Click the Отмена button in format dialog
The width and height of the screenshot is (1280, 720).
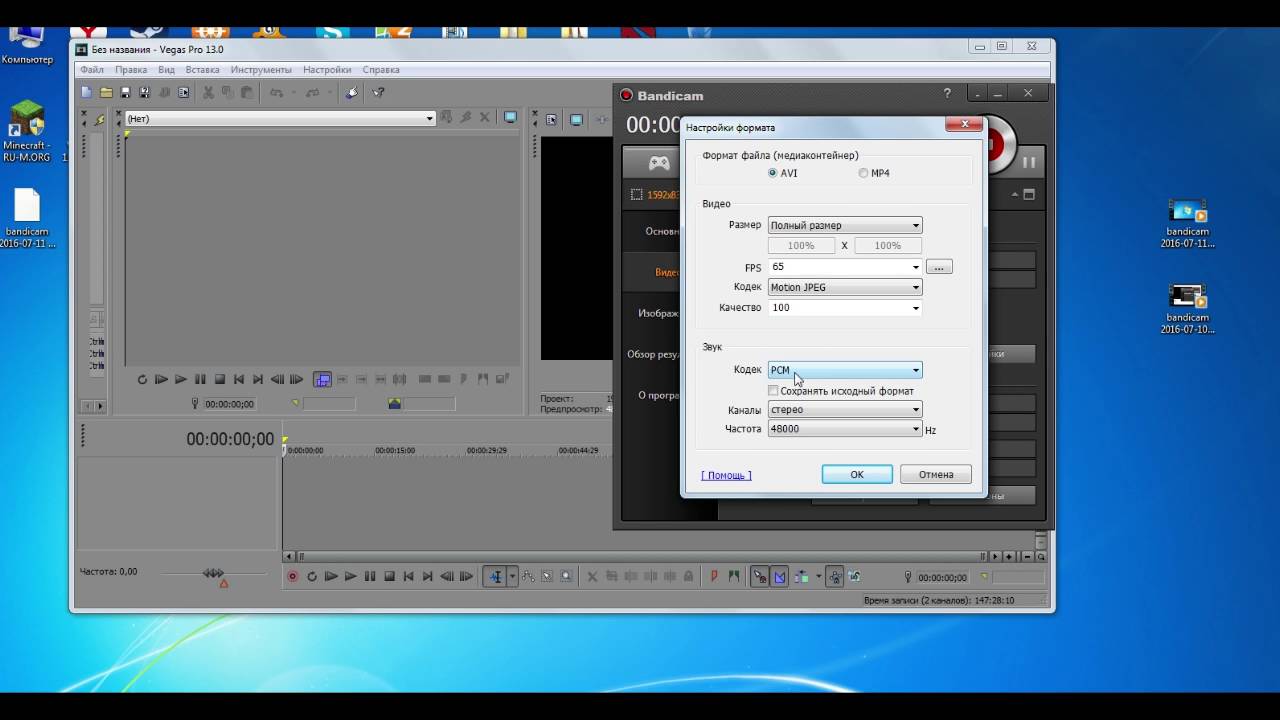[x=936, y=474]
